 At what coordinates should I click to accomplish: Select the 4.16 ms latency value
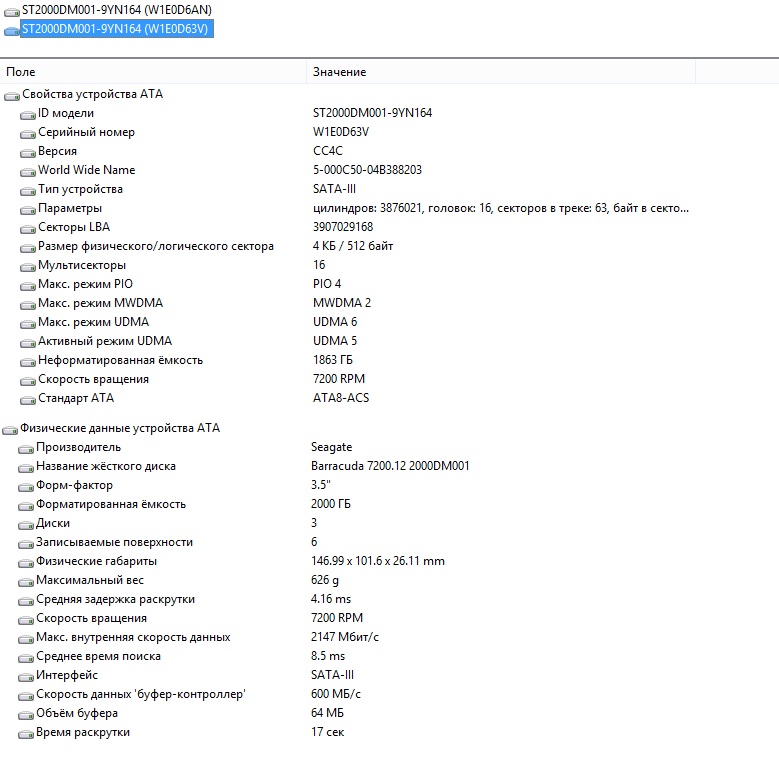(331, 599)
